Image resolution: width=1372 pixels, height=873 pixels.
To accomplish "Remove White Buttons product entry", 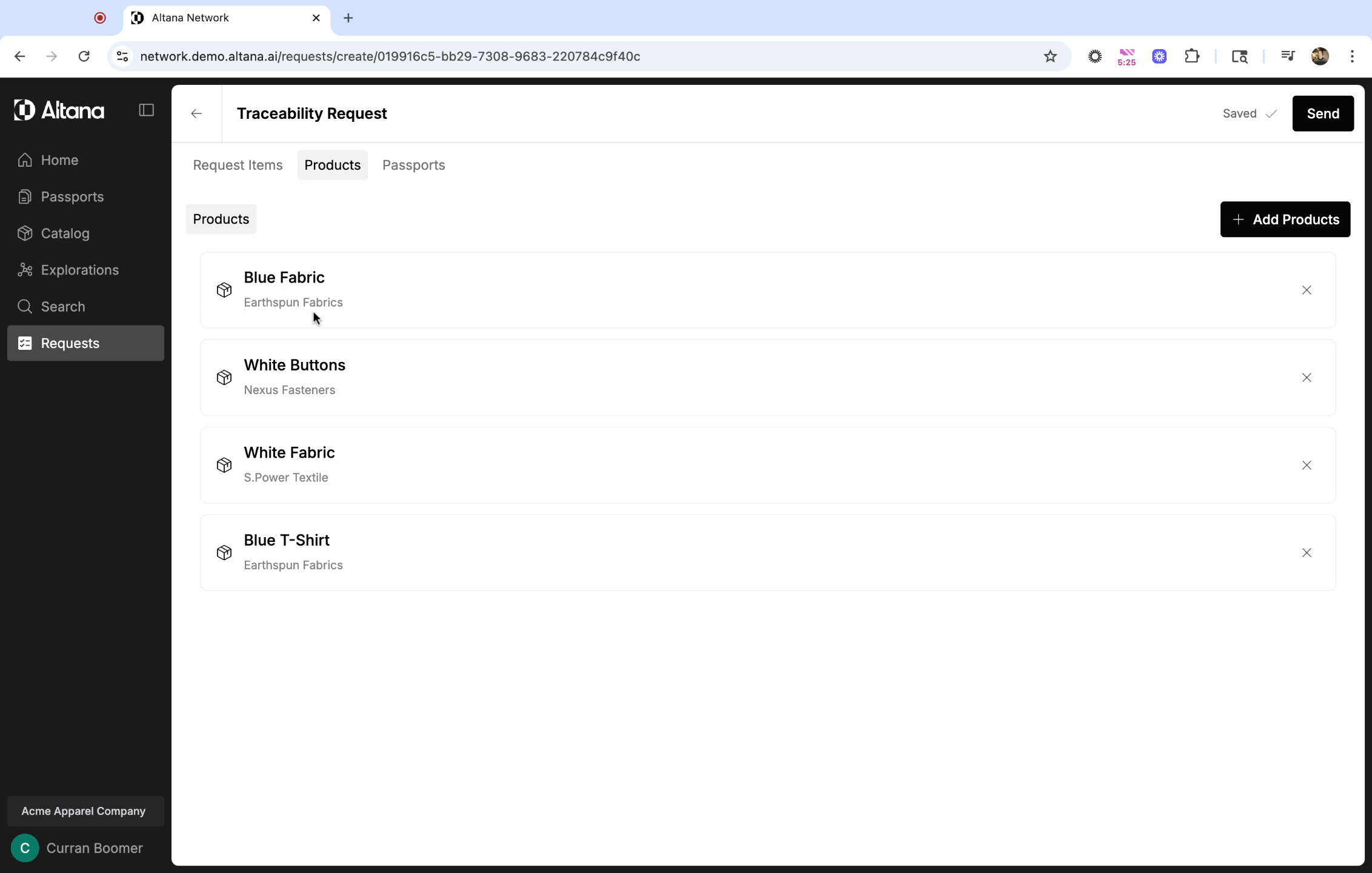I will click(1307, 378).
